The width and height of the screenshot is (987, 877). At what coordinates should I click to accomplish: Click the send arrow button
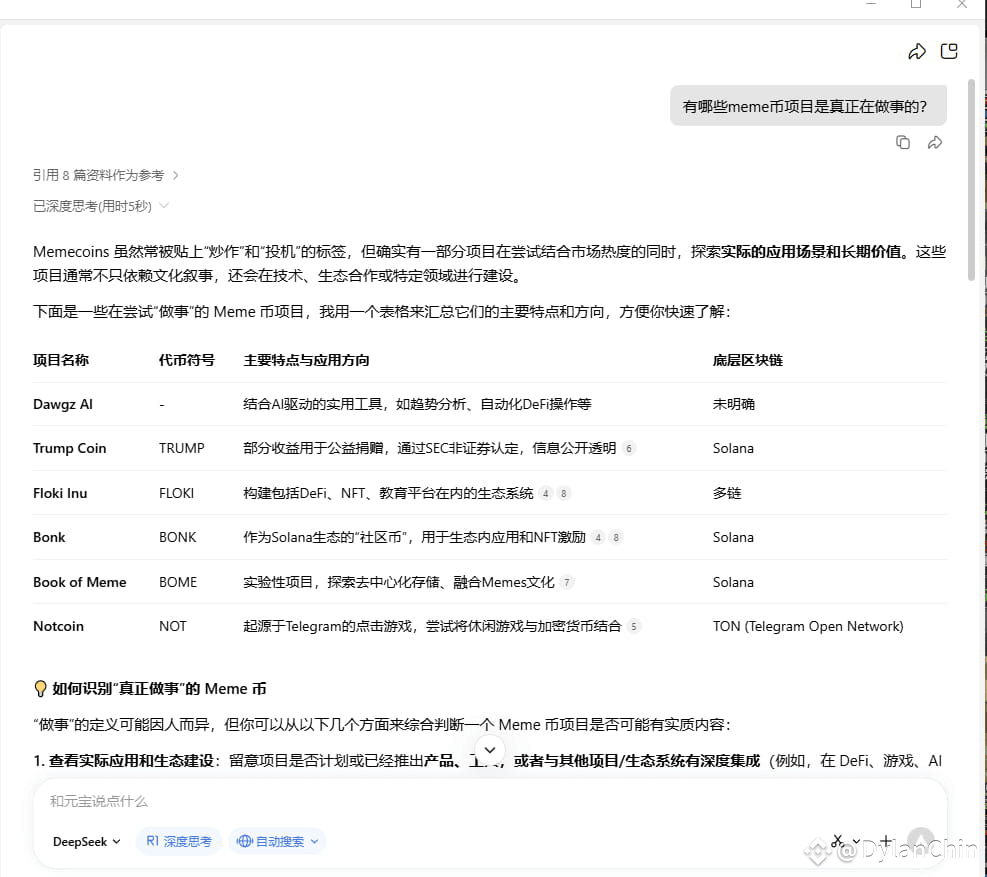coord(920,840)
